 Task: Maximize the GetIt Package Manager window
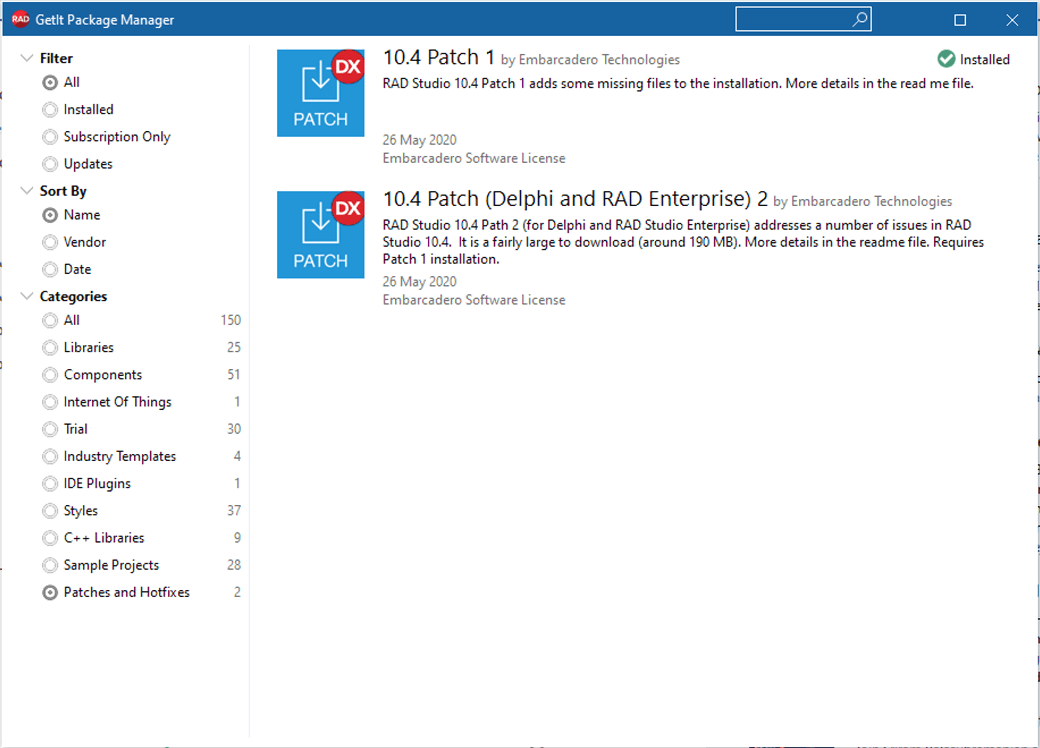click(960, 20)
